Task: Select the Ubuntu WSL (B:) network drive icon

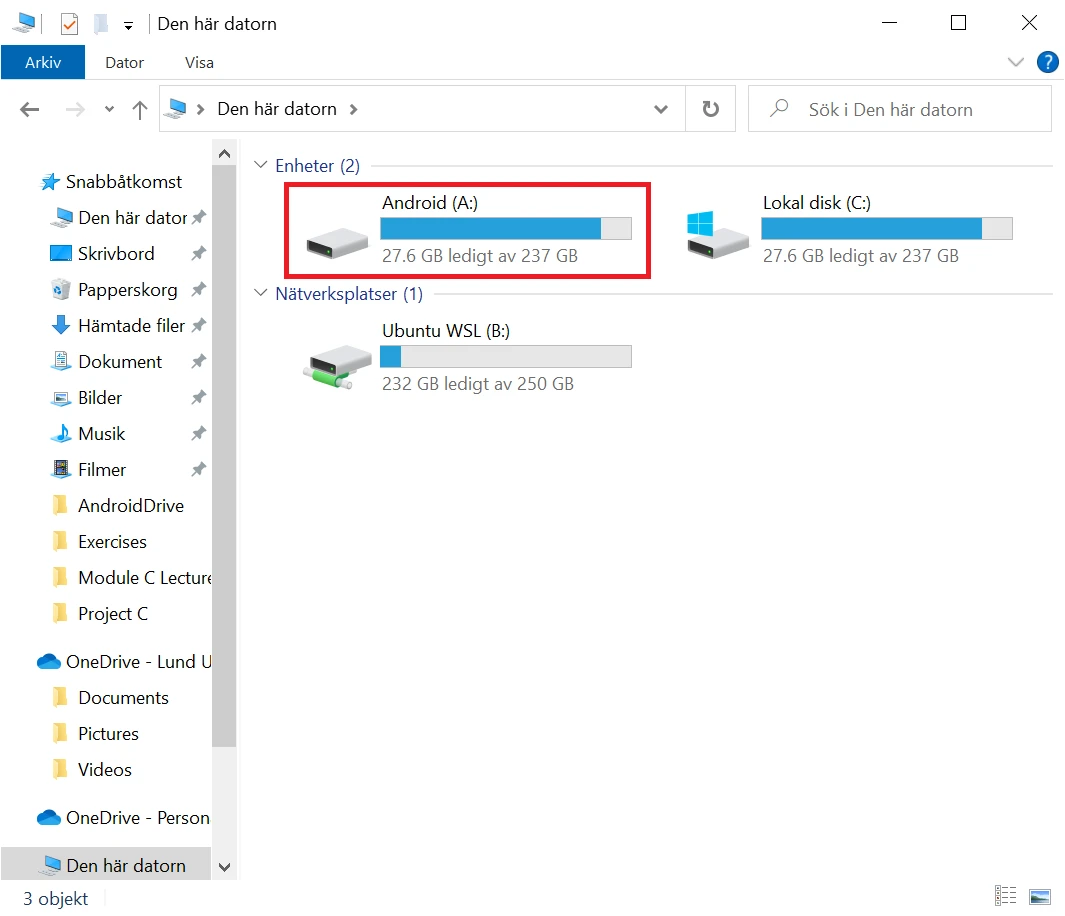Action: point(337,366)
